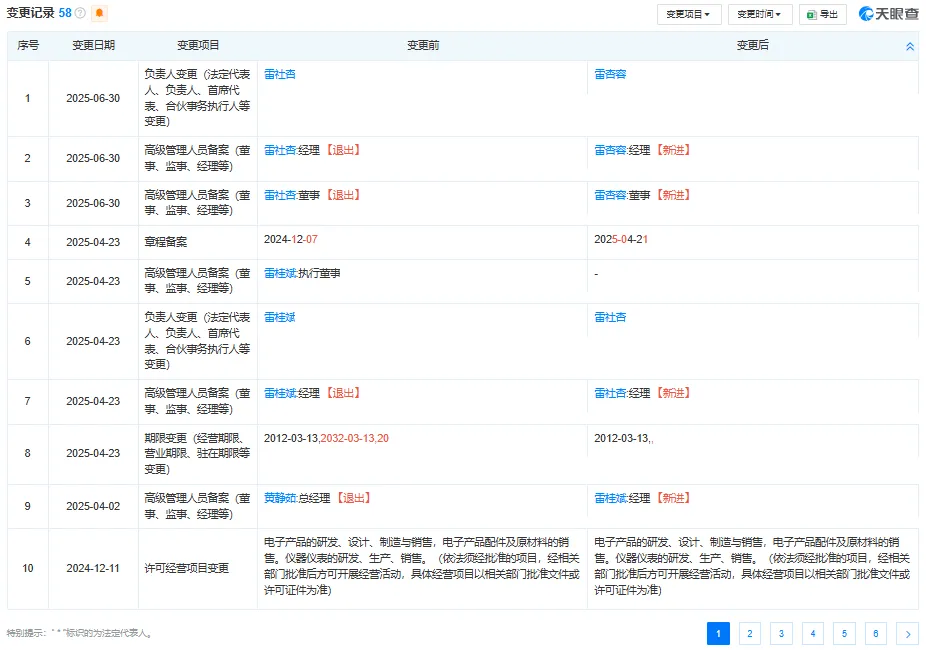The height and width of the screenshot is (650, 926).
Task: Select the 负责人变更 item cell in row 1
Action: pos(197,98)
